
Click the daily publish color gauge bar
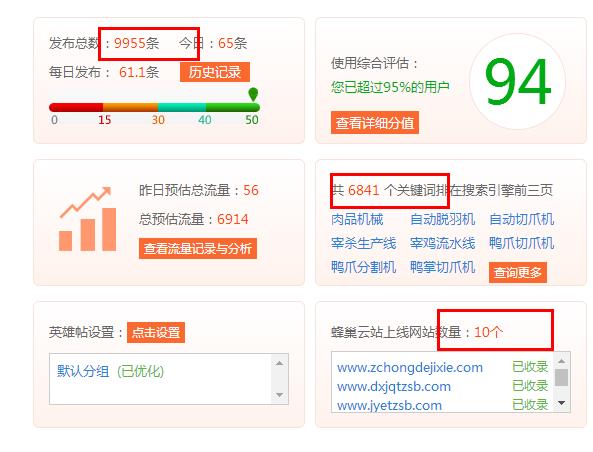coord(154,107)
